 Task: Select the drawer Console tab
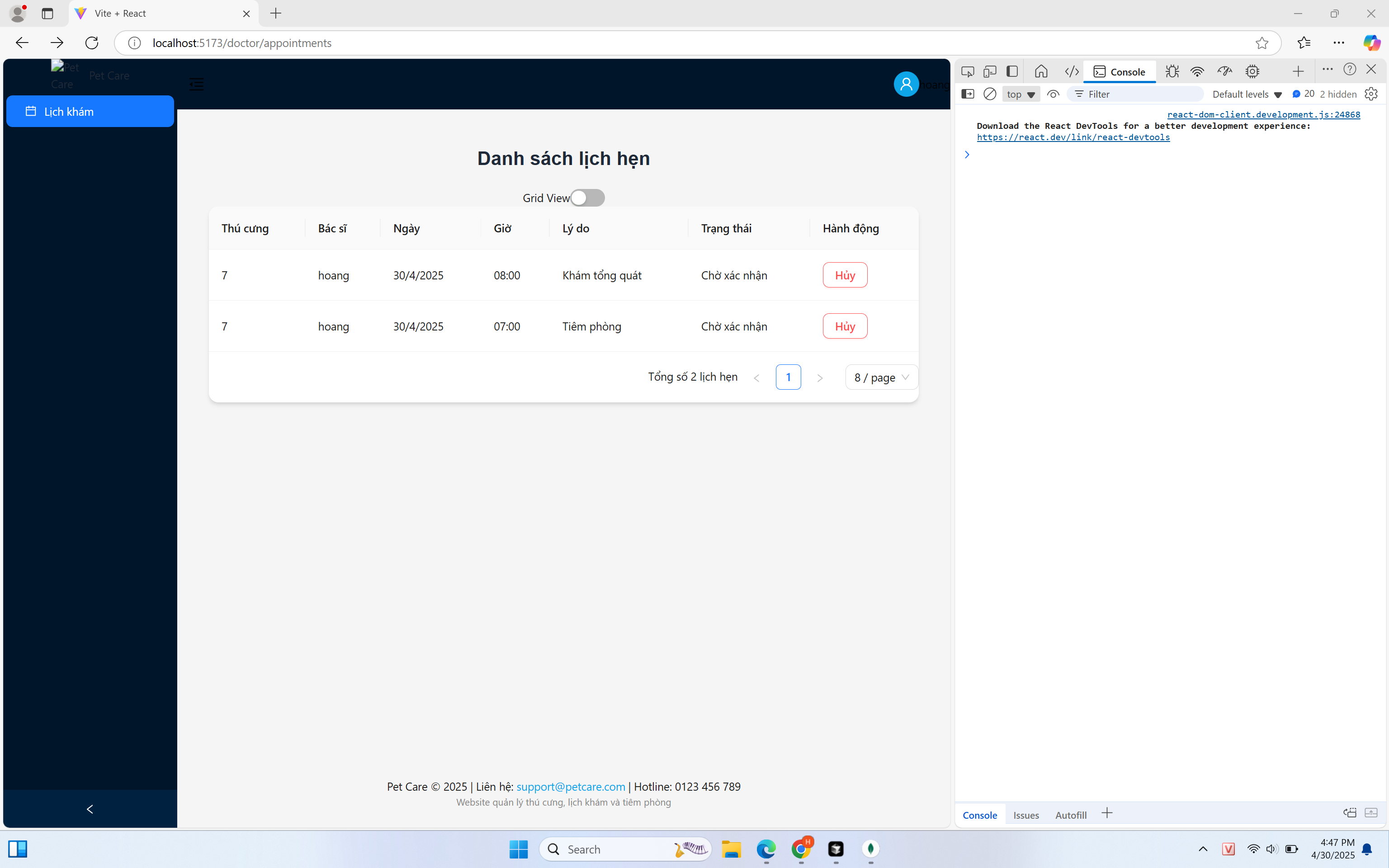(980, 815)
